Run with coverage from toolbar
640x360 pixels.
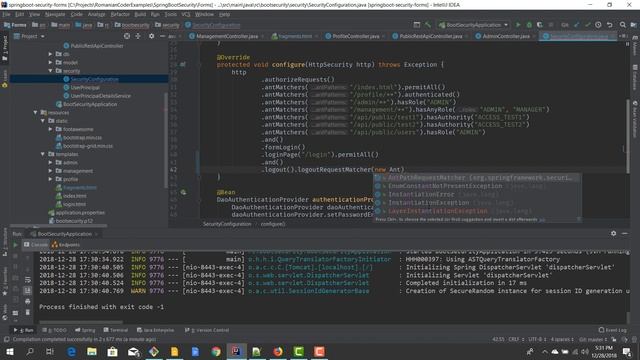tap(540, 25)
